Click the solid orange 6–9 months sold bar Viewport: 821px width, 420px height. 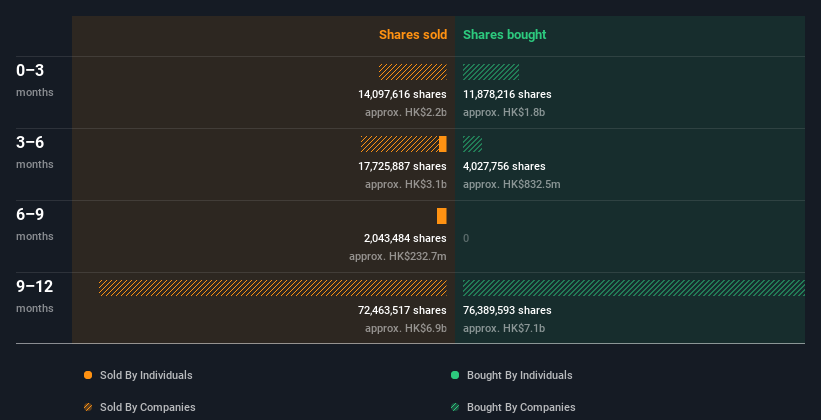point(442,216)
